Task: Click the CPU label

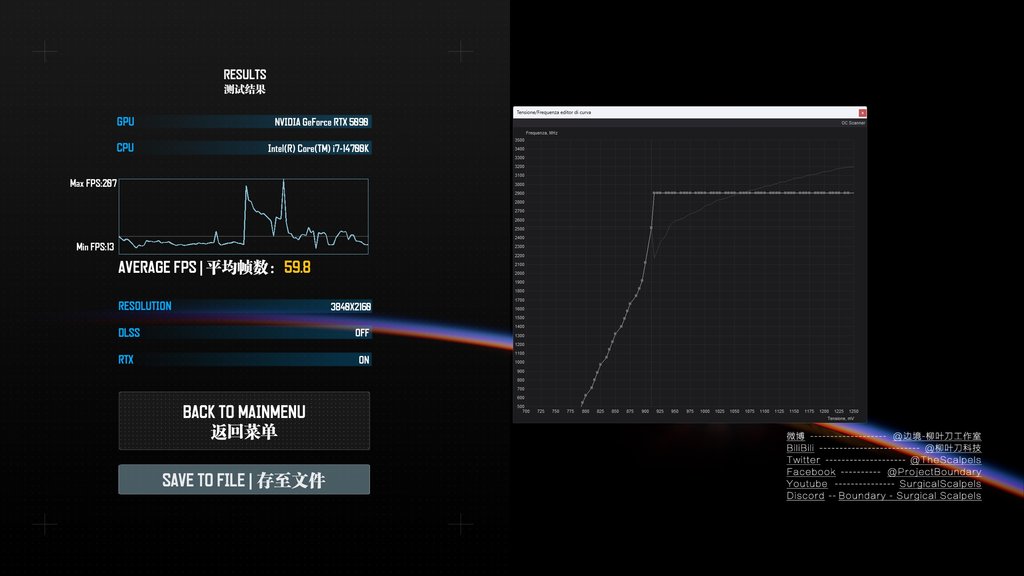Action: pos(125,148)
